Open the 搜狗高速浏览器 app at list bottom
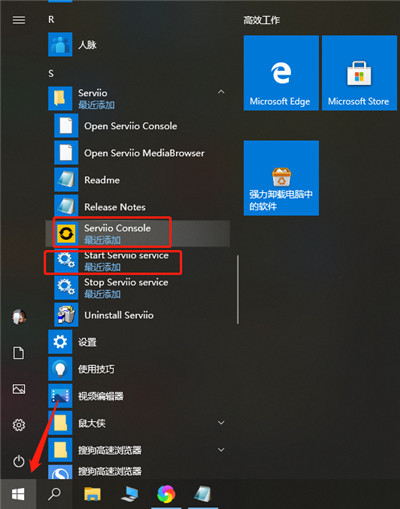Viewport: 400px width, 509px height. pos(137,471)
